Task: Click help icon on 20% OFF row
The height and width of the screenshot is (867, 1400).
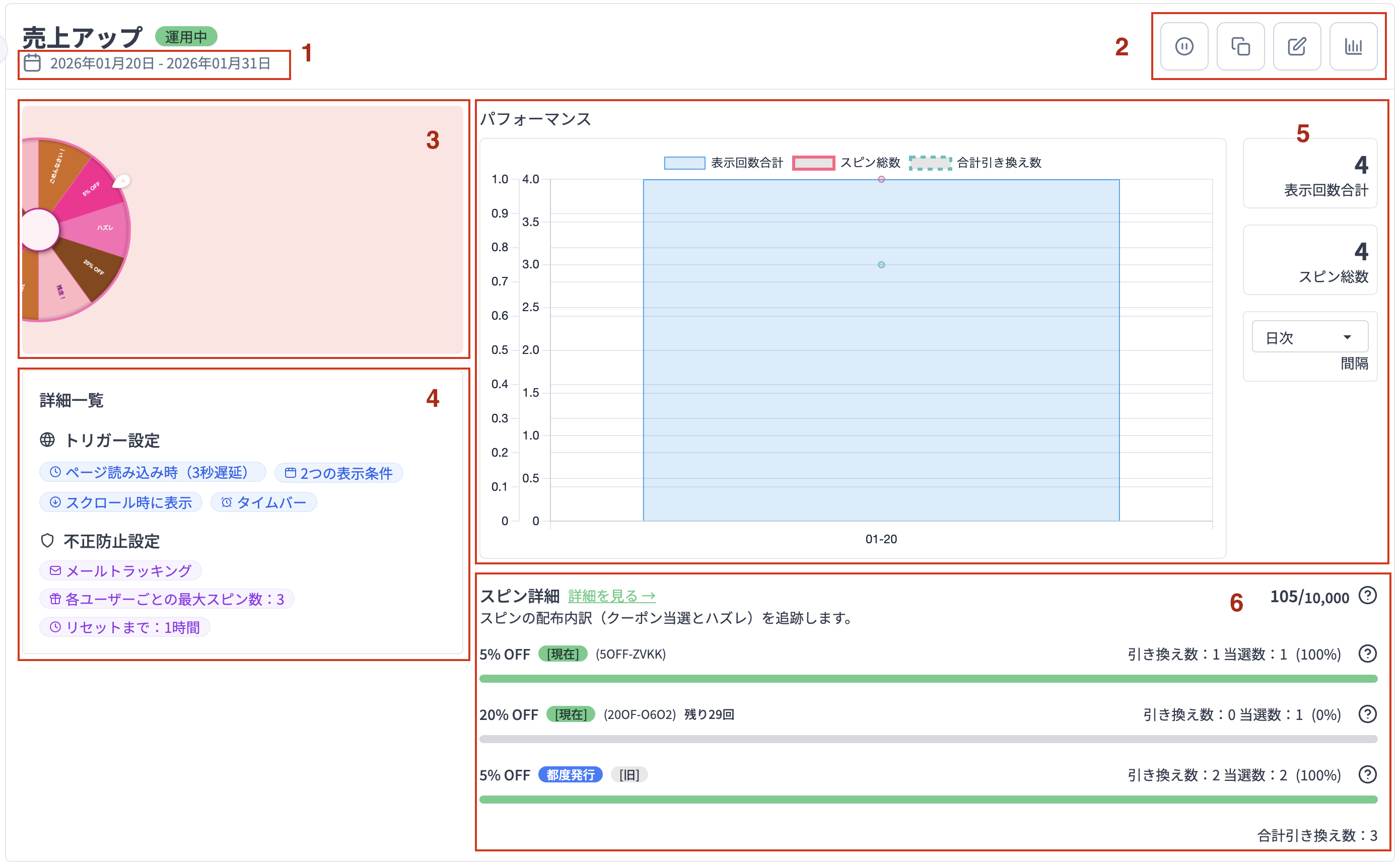Action: pos(1367,714)
